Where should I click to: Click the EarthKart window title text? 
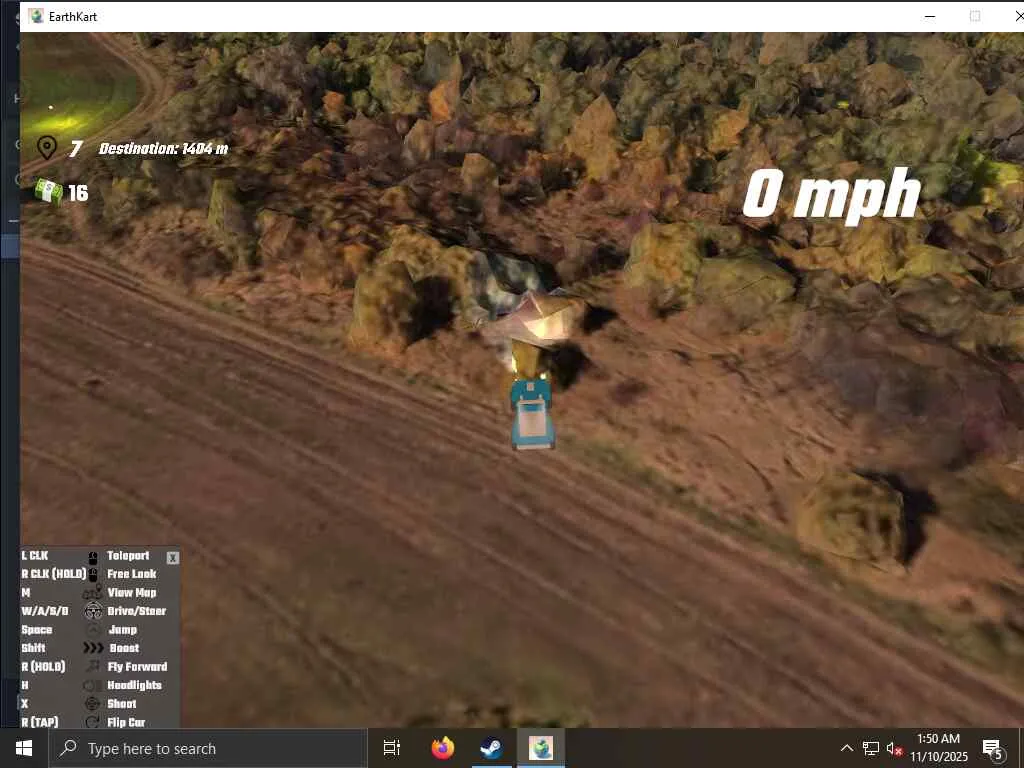[72, 17]
